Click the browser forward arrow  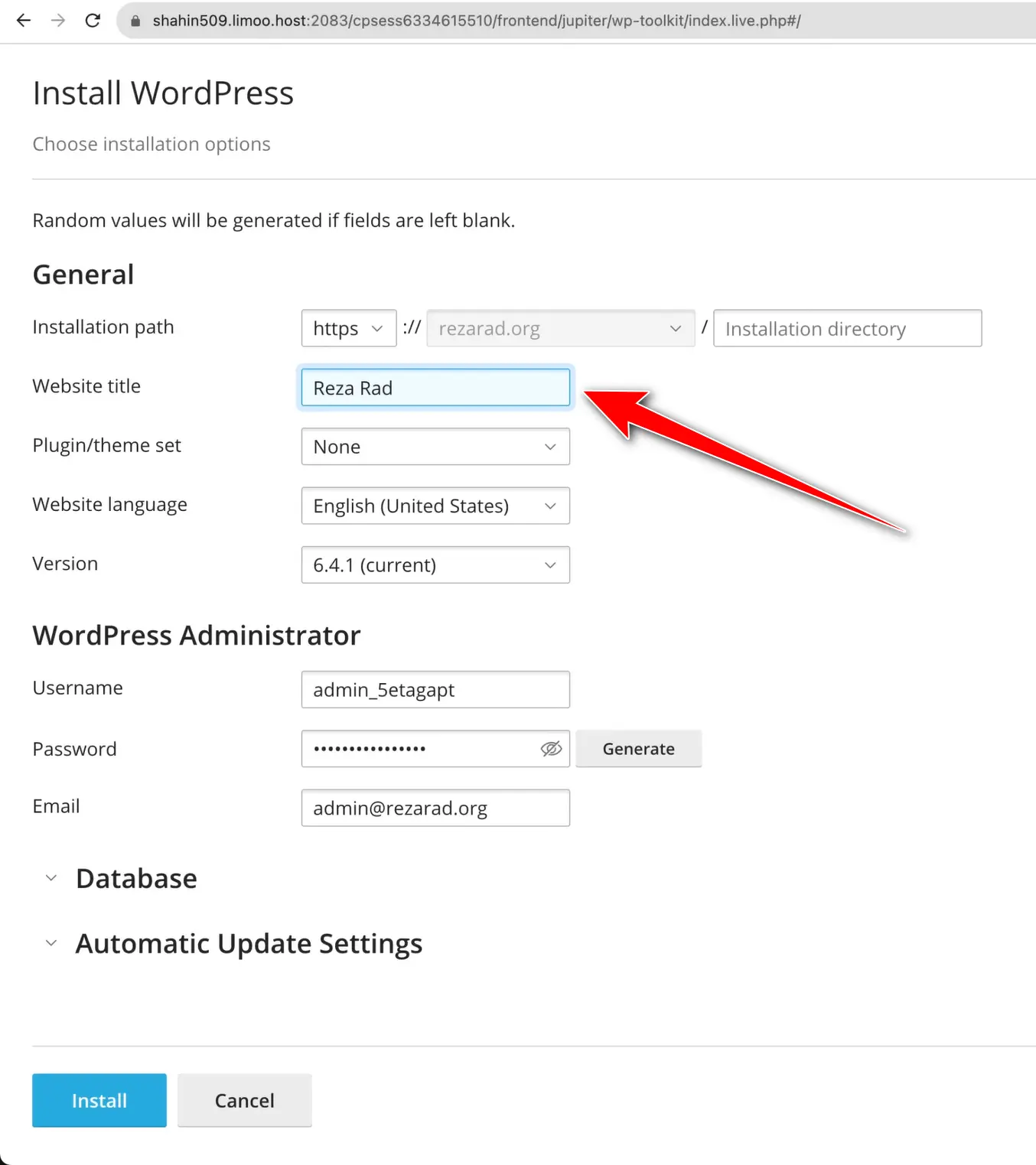[x=57, y=21]
